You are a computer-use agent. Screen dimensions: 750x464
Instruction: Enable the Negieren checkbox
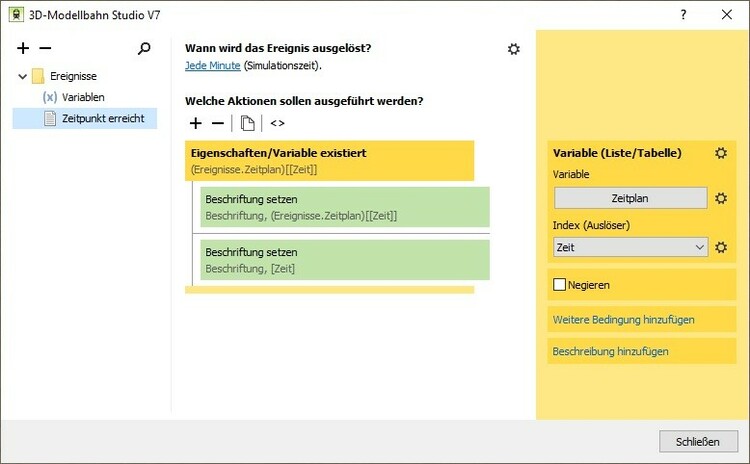coord(559,285)
